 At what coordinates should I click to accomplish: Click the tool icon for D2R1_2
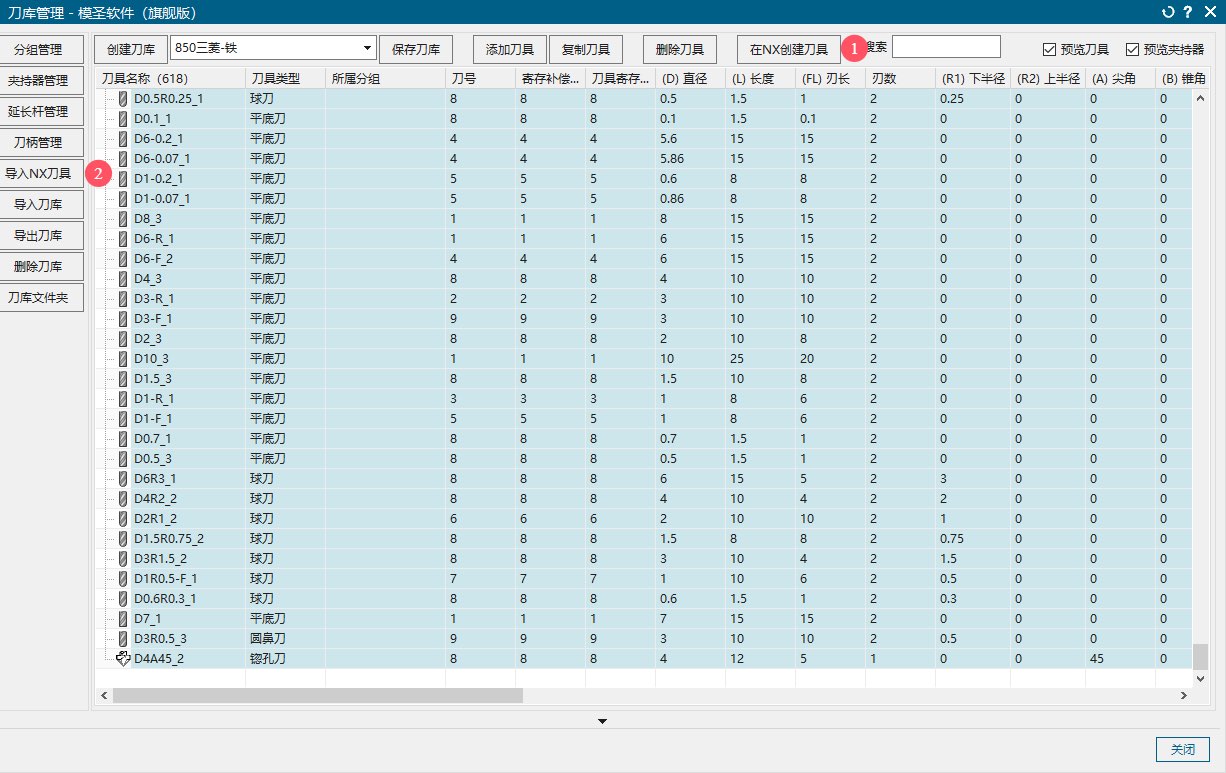123,518
